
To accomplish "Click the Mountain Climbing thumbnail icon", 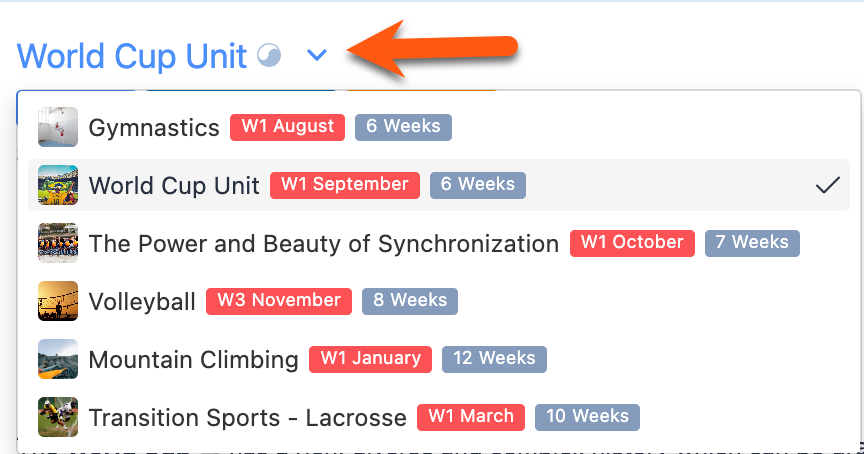I will coord(58,359).
